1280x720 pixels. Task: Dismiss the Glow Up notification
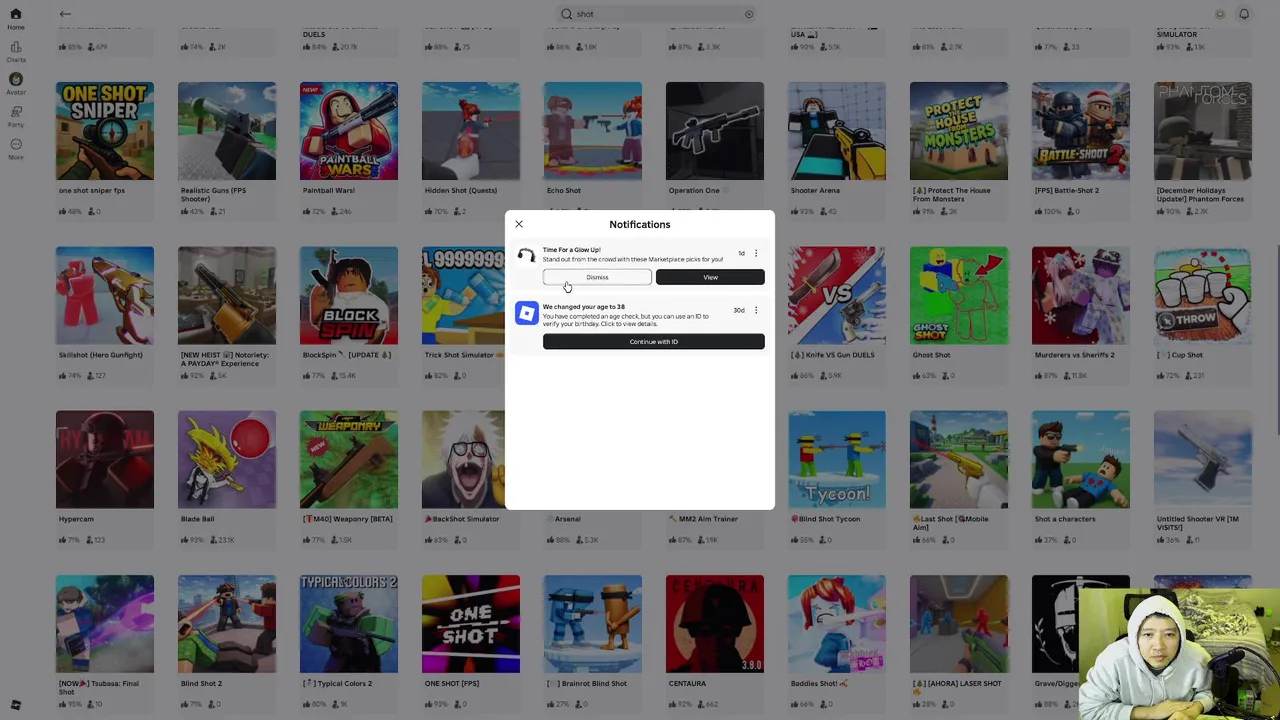click(x=597, y=277)
